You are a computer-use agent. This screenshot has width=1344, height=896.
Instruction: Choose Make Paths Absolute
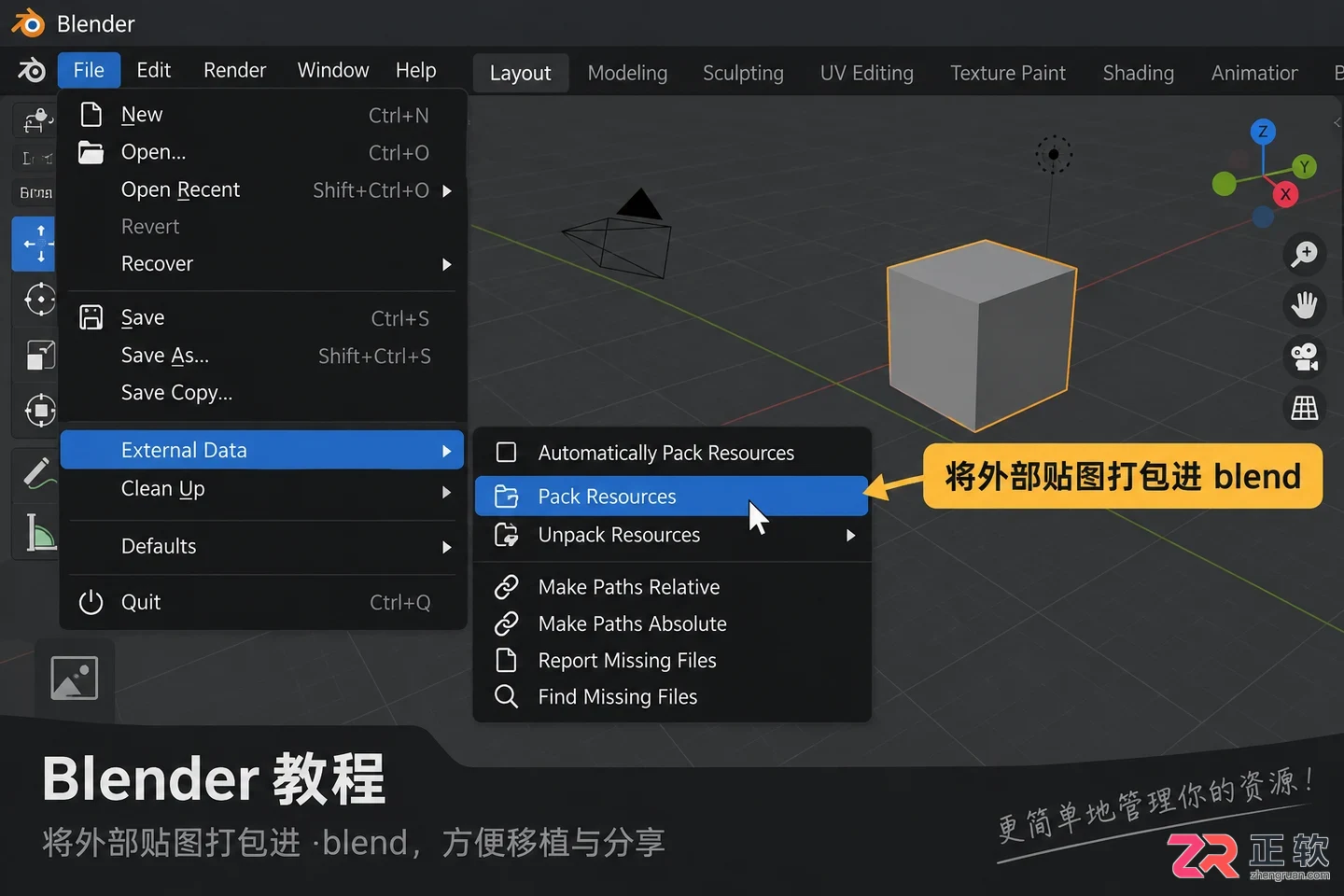click(x=672, y=623)
